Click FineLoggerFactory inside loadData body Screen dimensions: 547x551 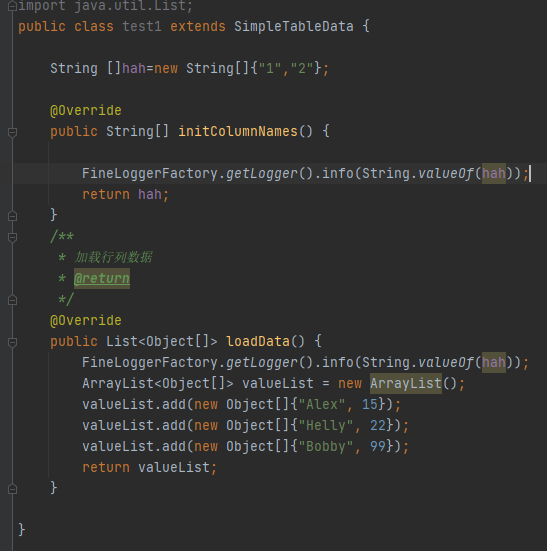pyautogui.click(x=150, y=362)
